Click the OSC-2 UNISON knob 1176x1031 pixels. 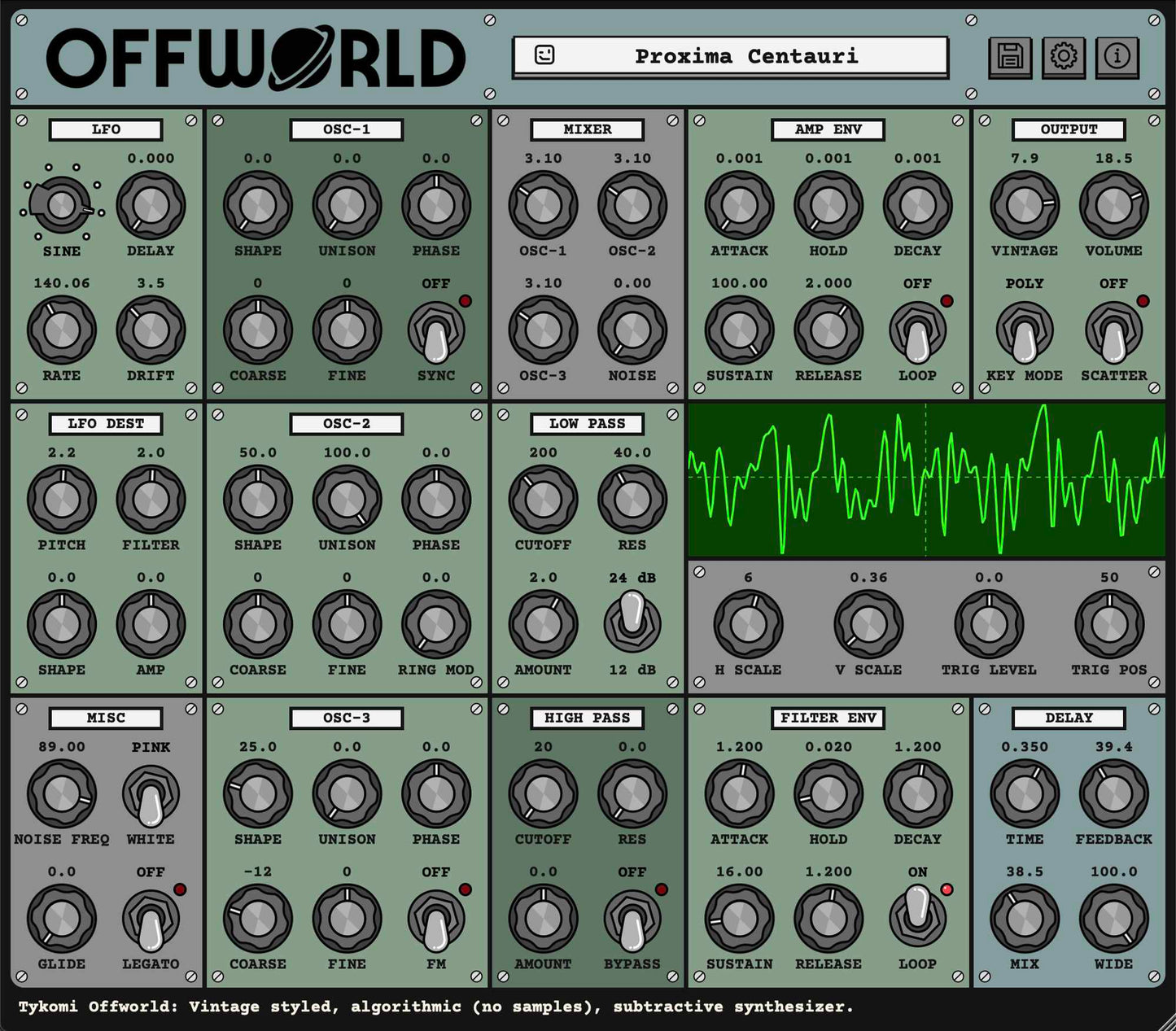click(x=347, y=500)
